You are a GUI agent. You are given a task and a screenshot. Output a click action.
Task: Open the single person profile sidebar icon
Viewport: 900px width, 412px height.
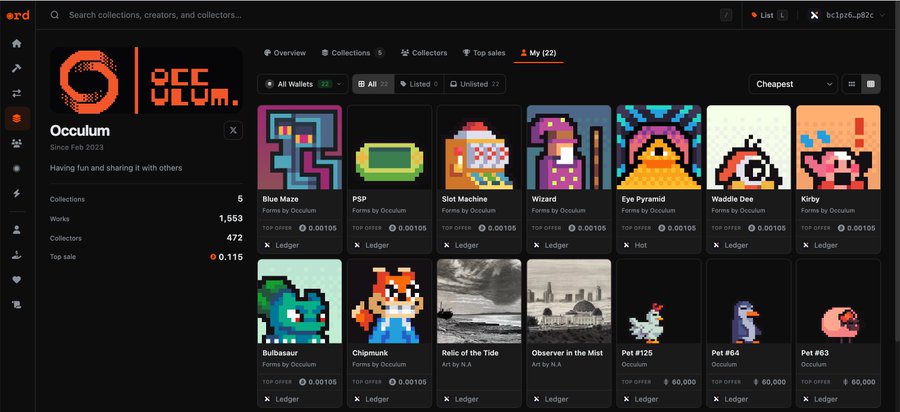pos(17,230)
